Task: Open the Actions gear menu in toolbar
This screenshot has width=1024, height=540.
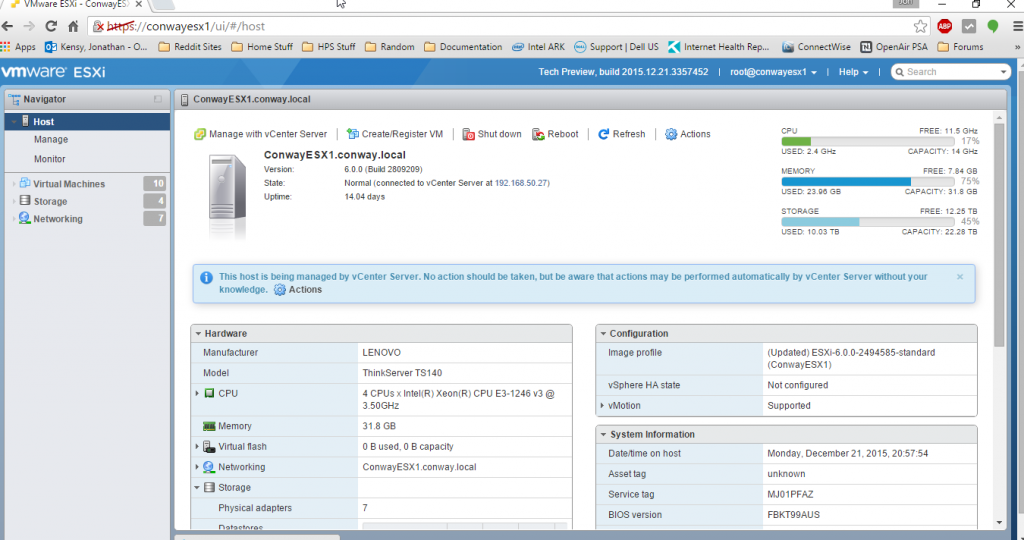Action: 688,134
